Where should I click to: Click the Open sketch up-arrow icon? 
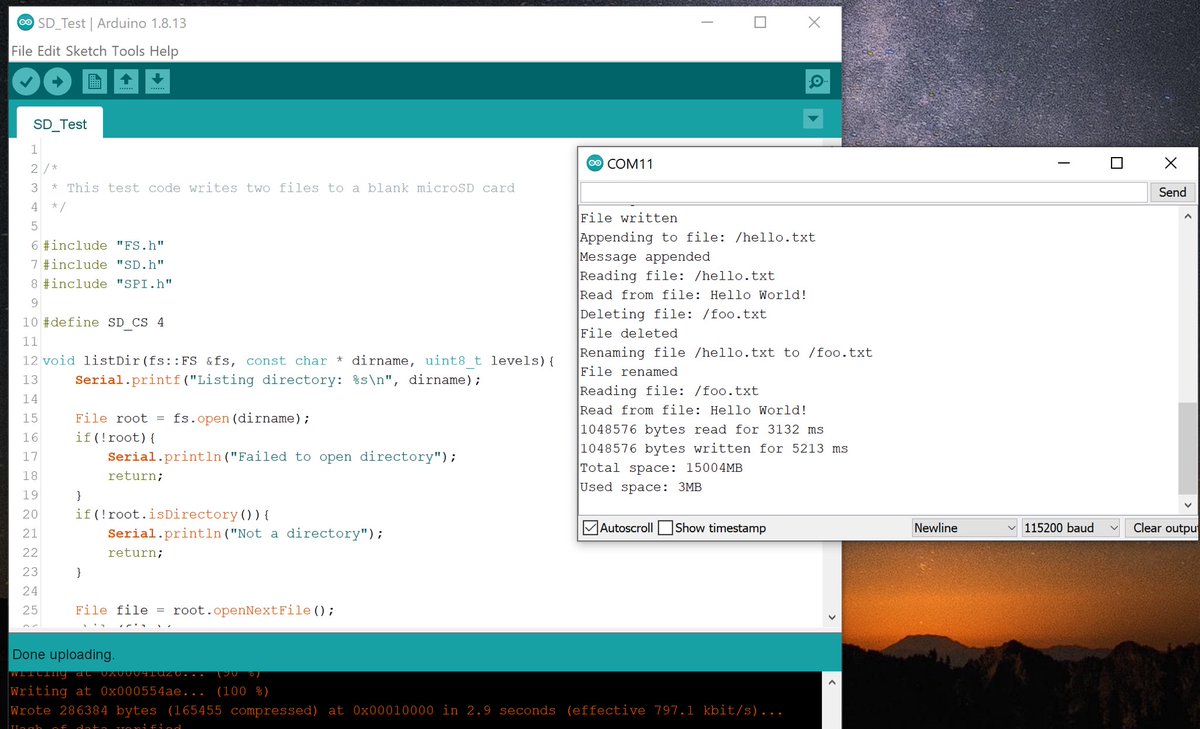pos(126,81)
